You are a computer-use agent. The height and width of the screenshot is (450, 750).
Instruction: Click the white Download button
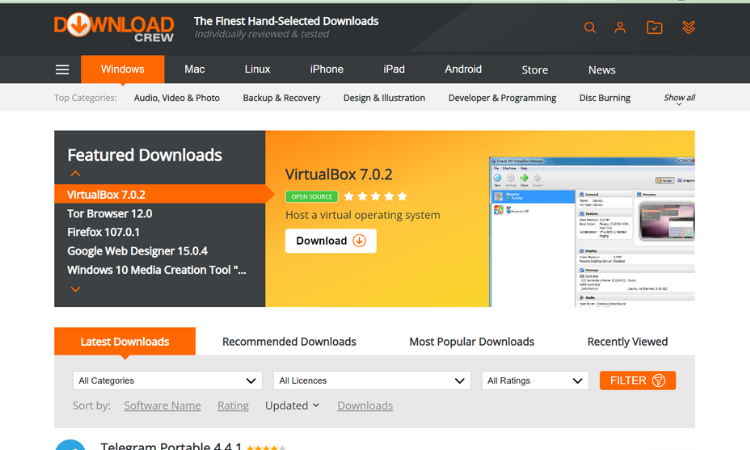331,241
